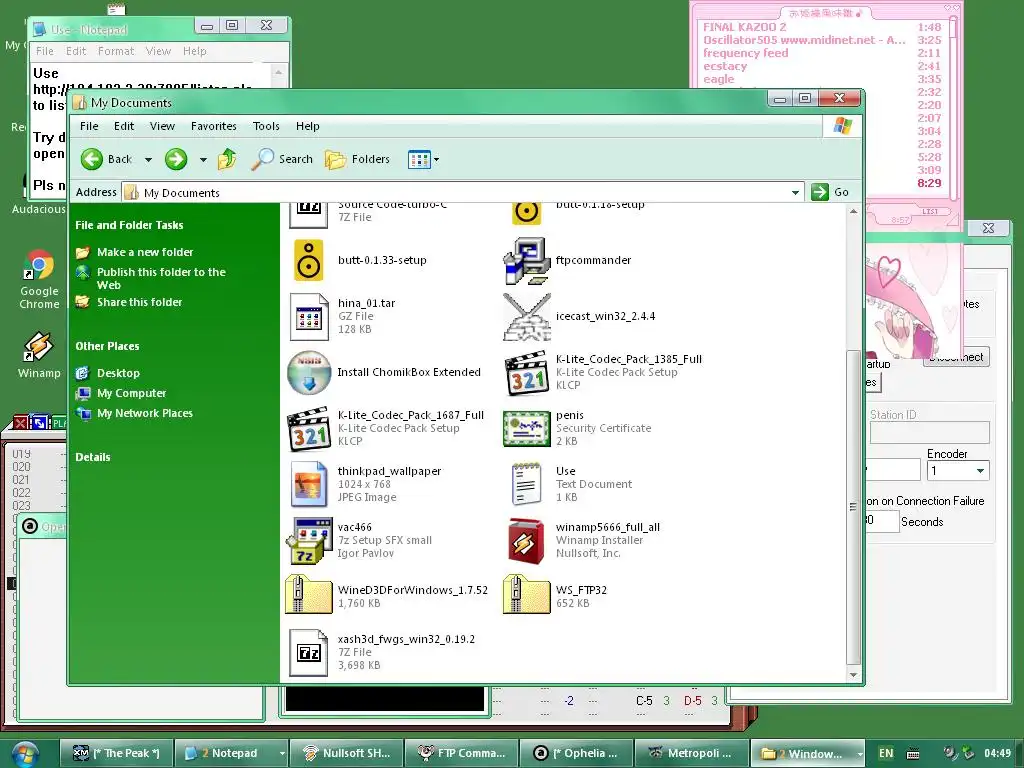Open the Edit menu in My Documents
1024x768 pixels.
click(123, 126)
